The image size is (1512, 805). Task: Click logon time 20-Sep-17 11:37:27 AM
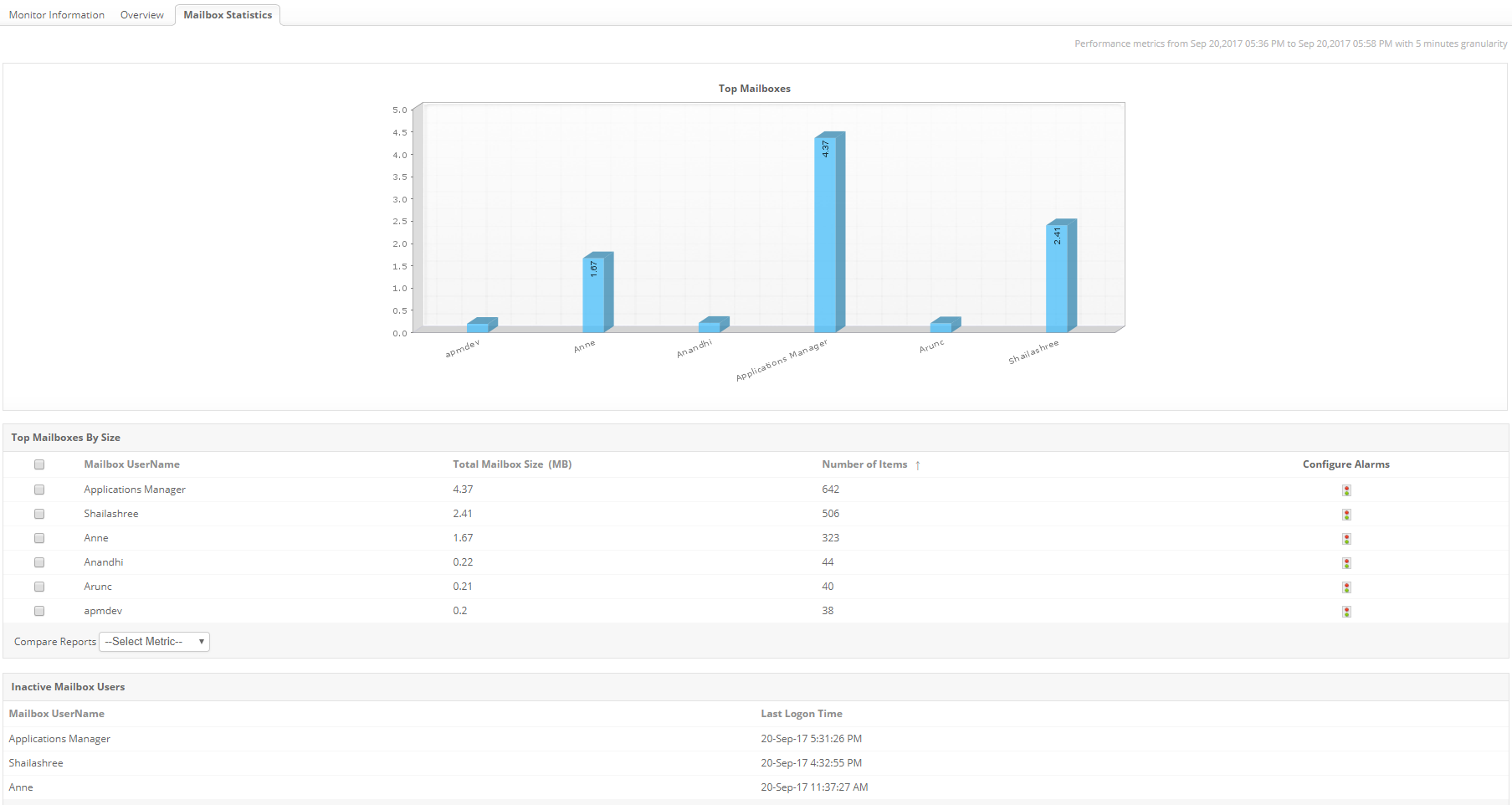[x=814, y=787]
